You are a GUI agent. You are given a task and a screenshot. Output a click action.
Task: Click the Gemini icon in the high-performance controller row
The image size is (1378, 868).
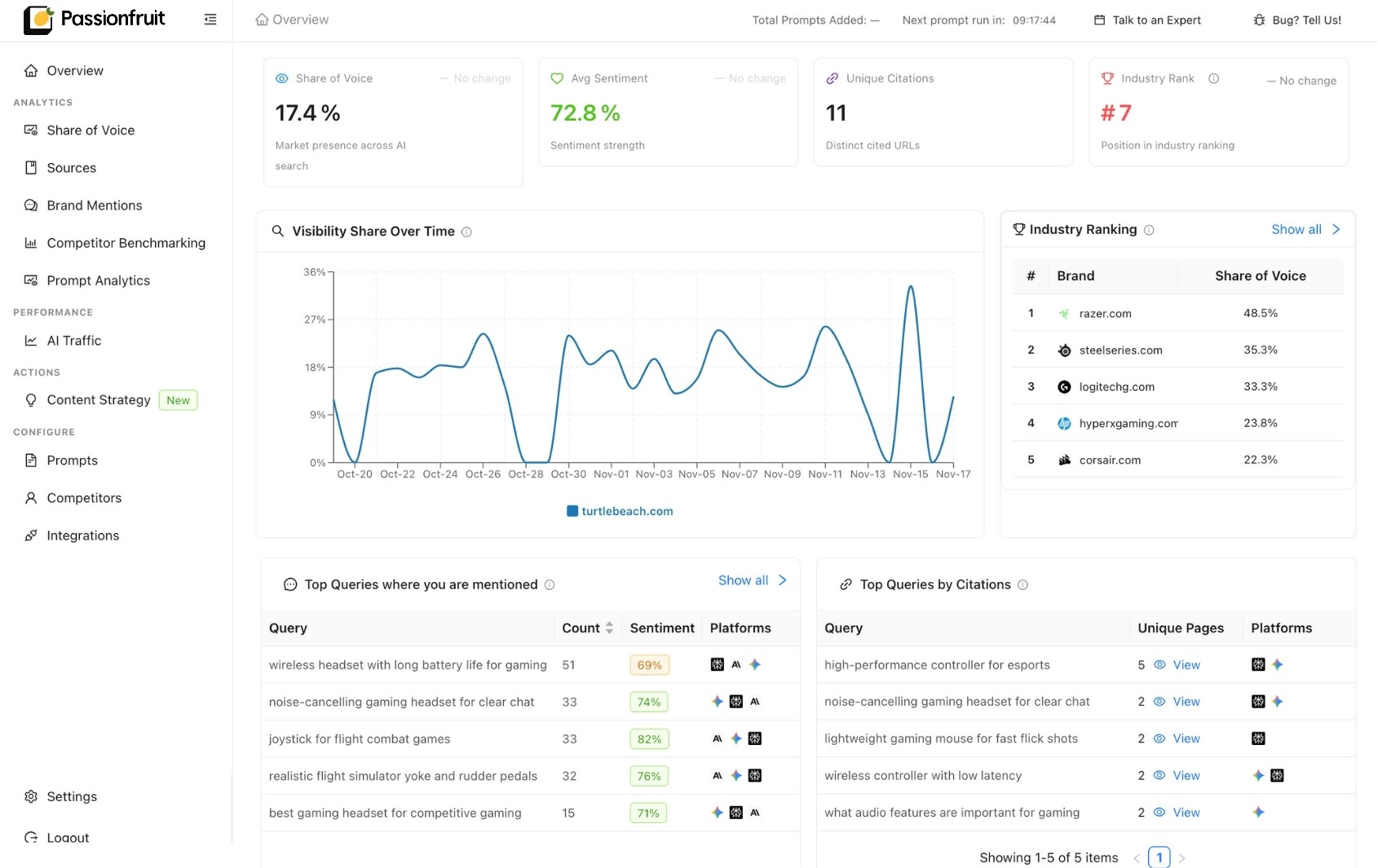point(1278,664)
